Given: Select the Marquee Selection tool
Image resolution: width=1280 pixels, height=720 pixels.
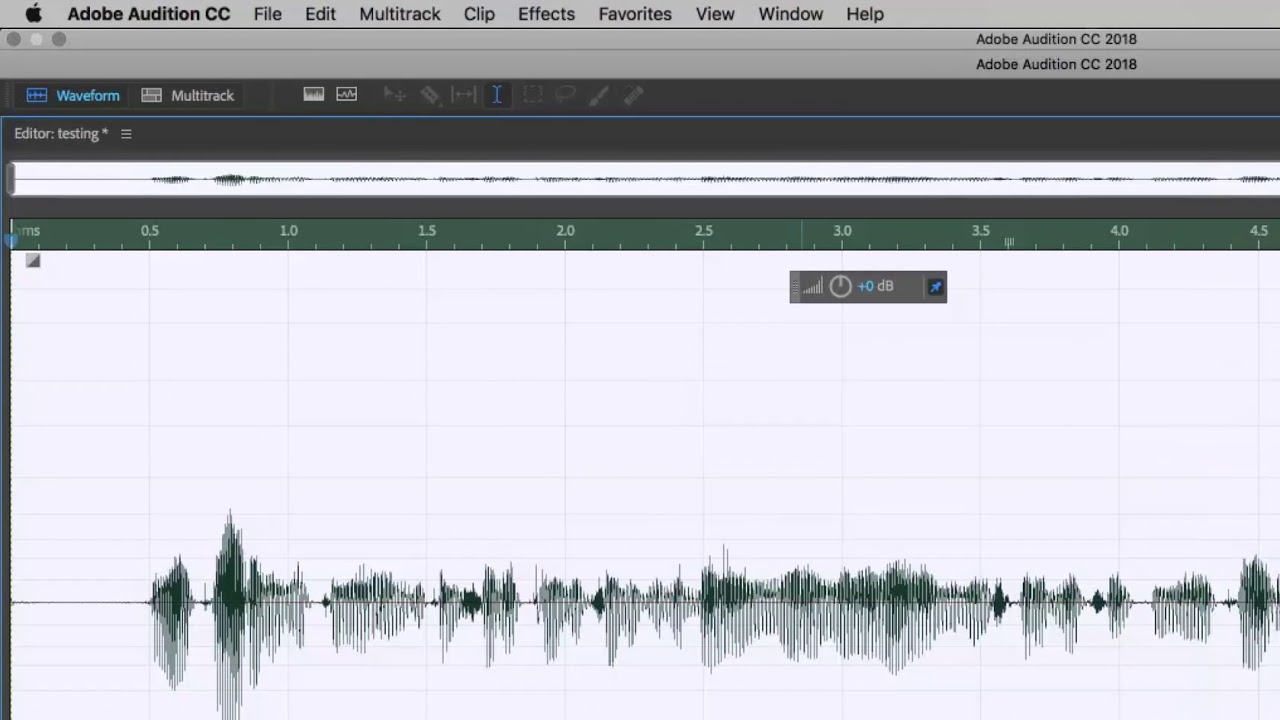Looking at the screenshot, I should click(x=532, y=95).
